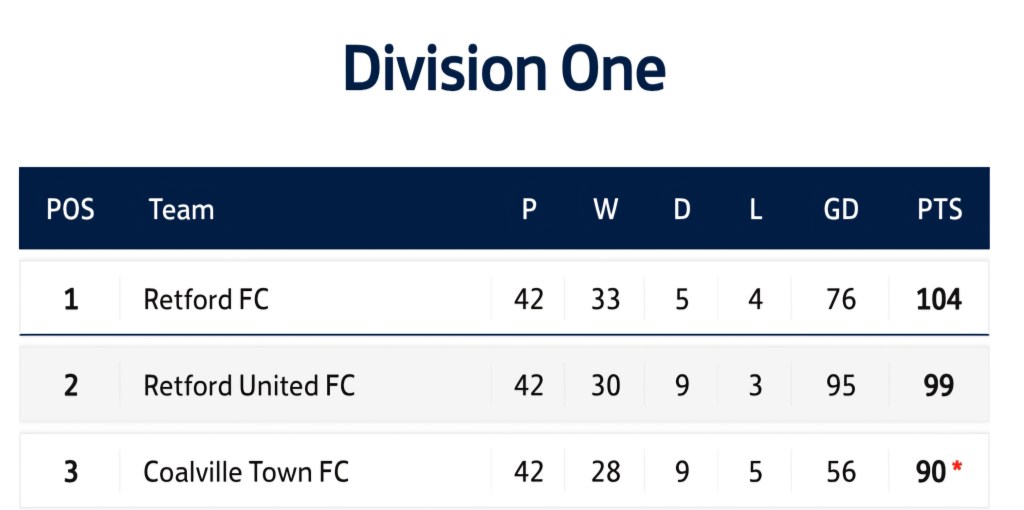
Task: Click the PTS column header
Action: pos(939,210)
